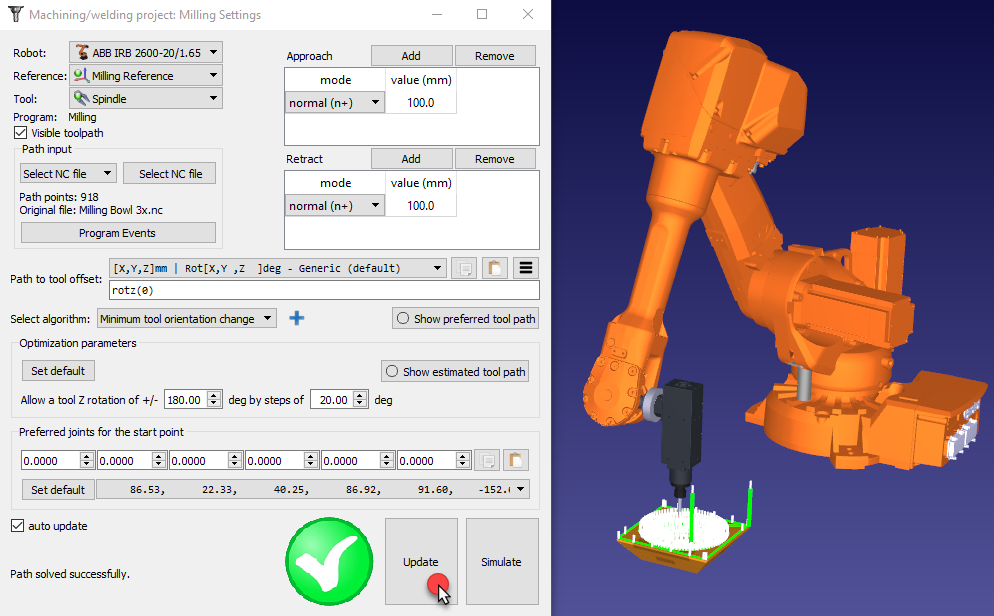Disable auto update
This screenshot has height=616, width=994.
pos(17,525)
